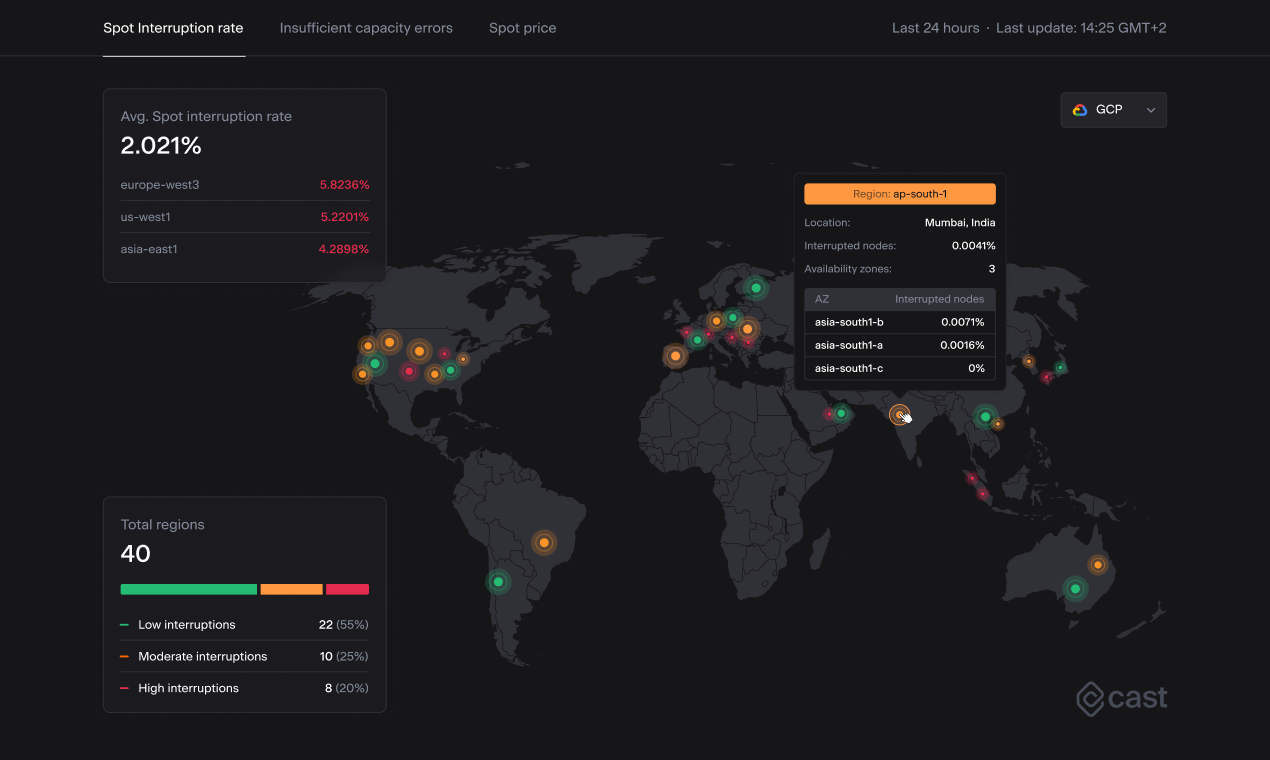Click the asia-south1-b row in tooltip

900,322
